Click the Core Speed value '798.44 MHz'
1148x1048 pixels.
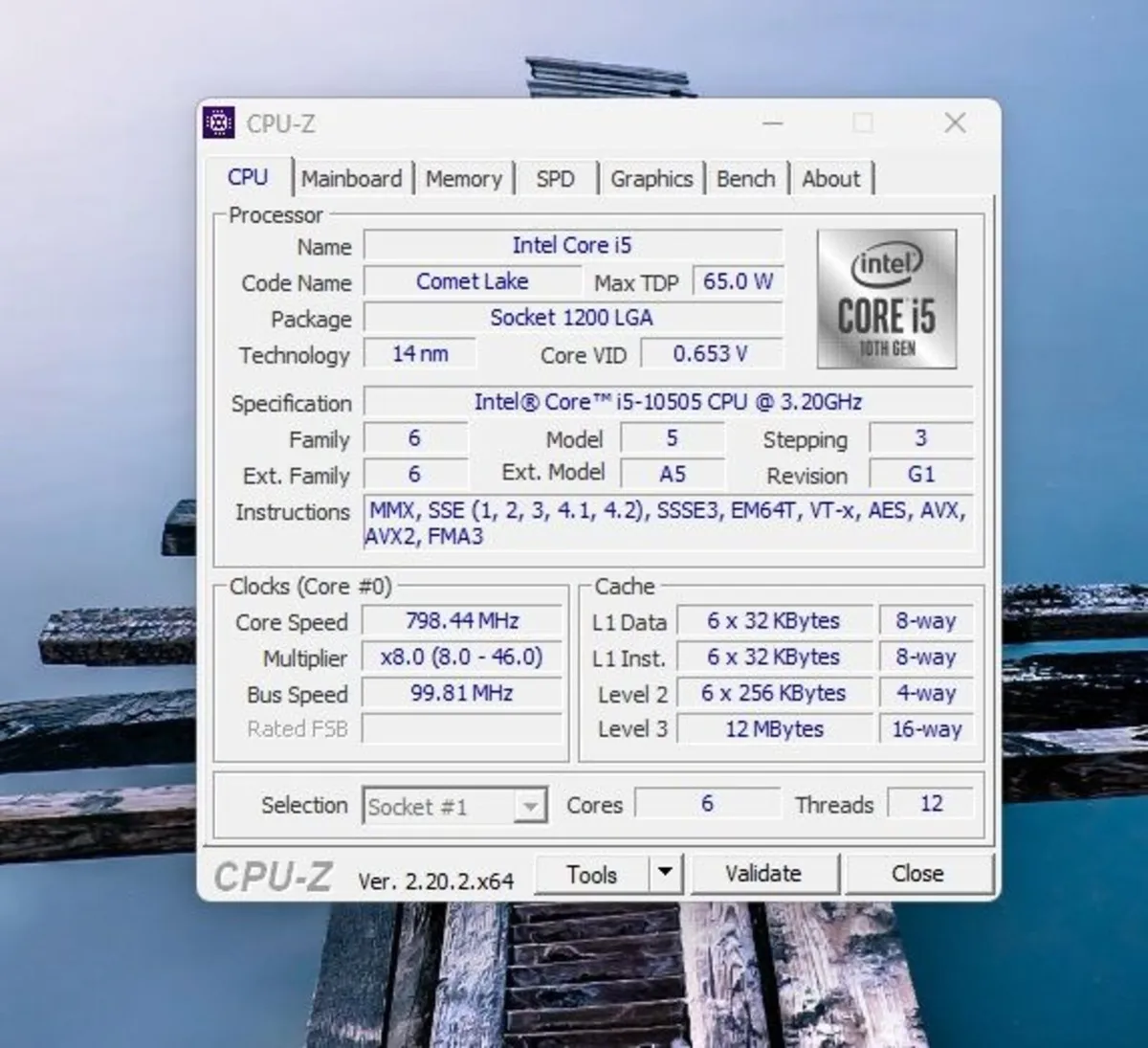[x=462, y=621]
